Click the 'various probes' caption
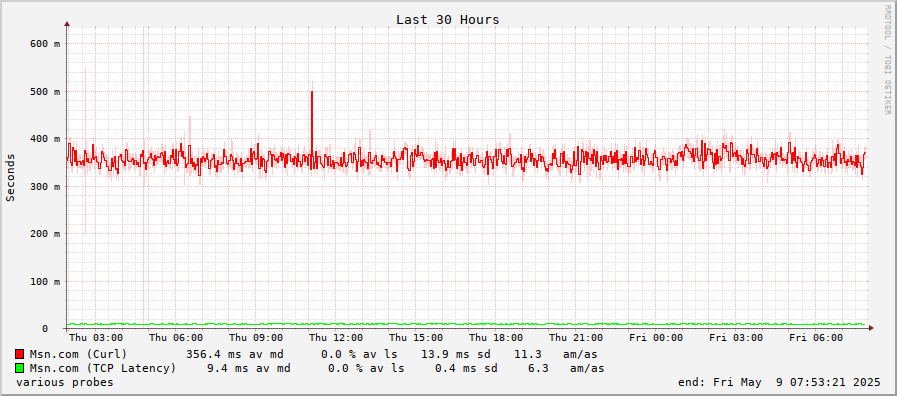The height and width of the screenshot is (396, 897). 65,382
